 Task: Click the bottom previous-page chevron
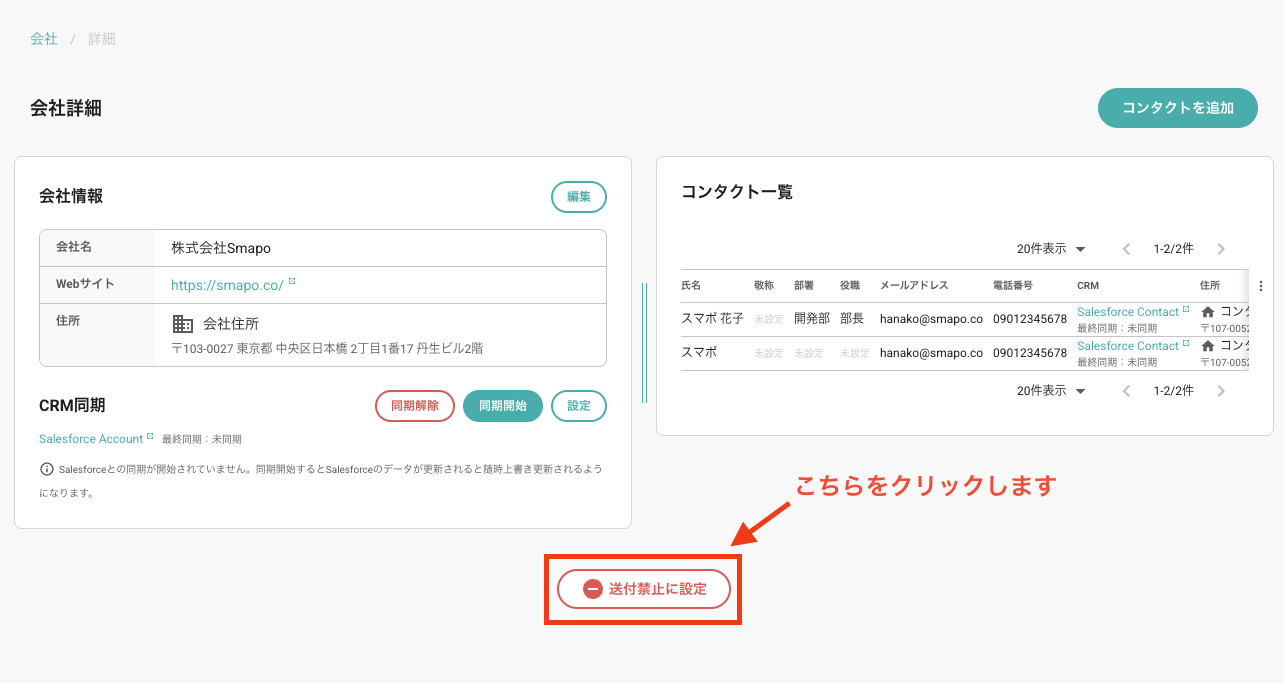pos(1127,391)
